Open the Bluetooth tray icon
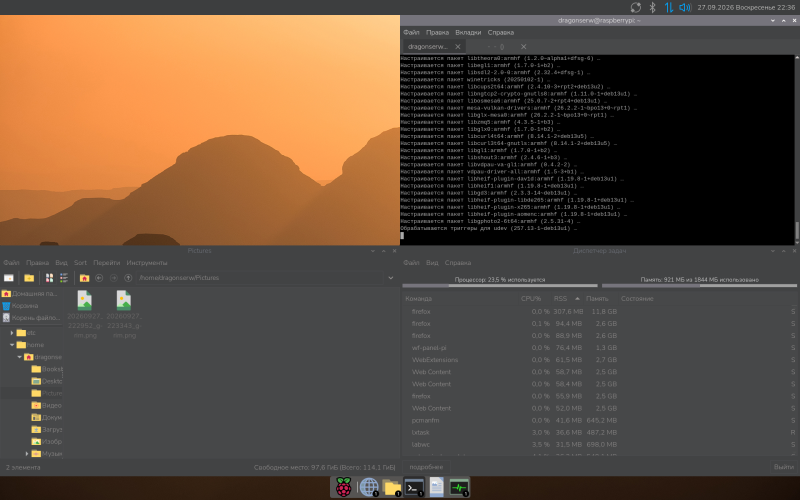 point(652,7)
